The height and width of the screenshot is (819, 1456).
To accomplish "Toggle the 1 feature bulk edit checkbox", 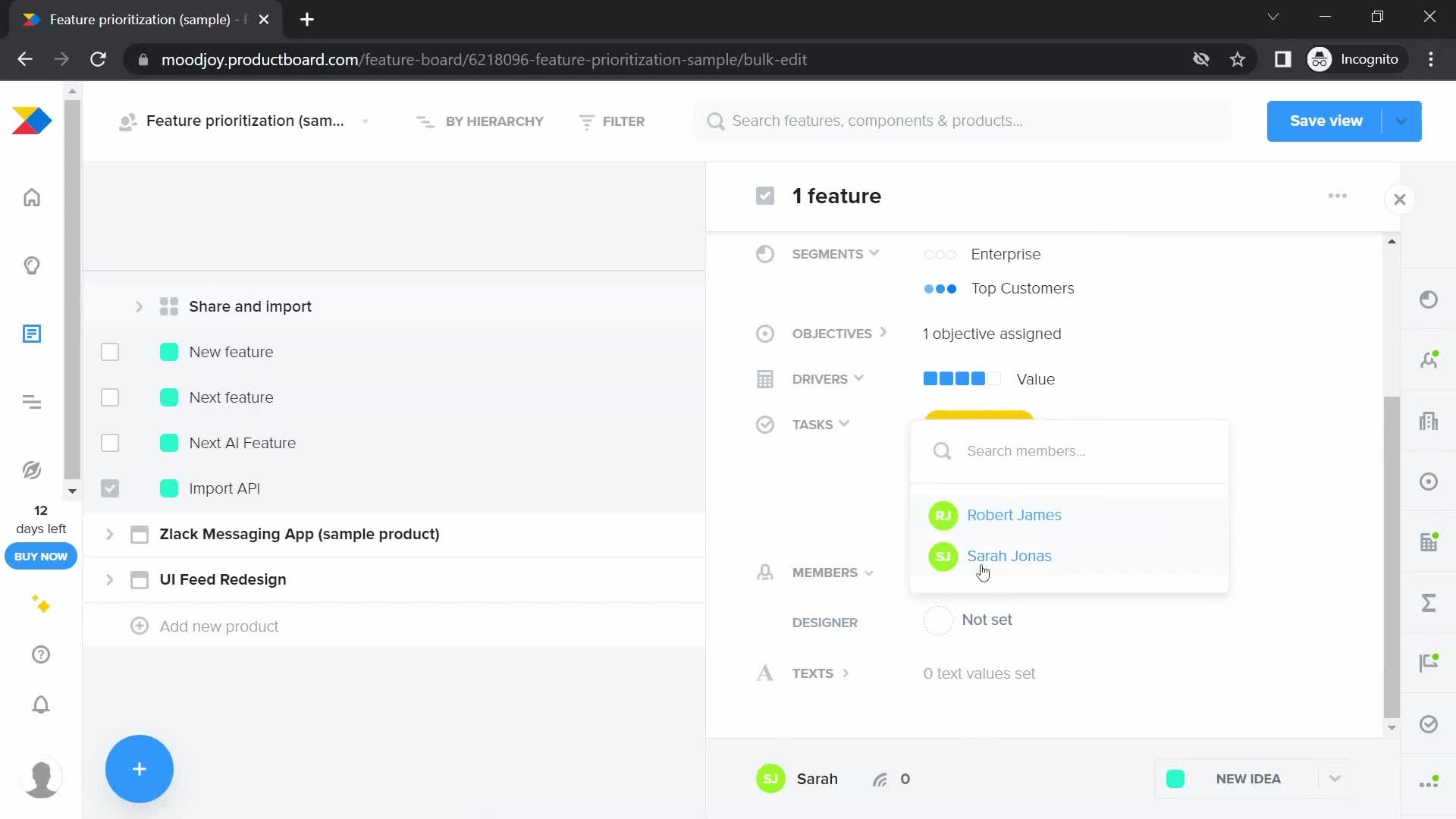I will (x=765, y=196).
